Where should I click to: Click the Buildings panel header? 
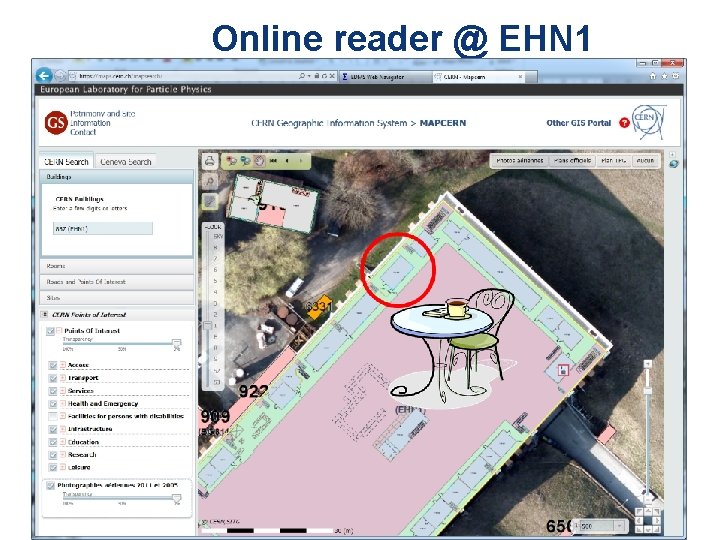click(x=117, y=177)
